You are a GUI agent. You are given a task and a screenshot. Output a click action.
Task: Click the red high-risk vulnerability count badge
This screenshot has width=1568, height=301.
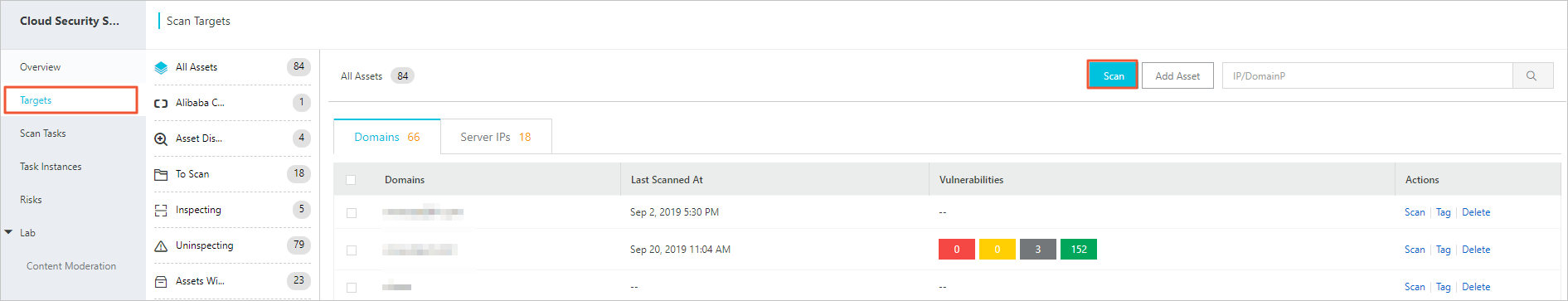click(956, 250)
